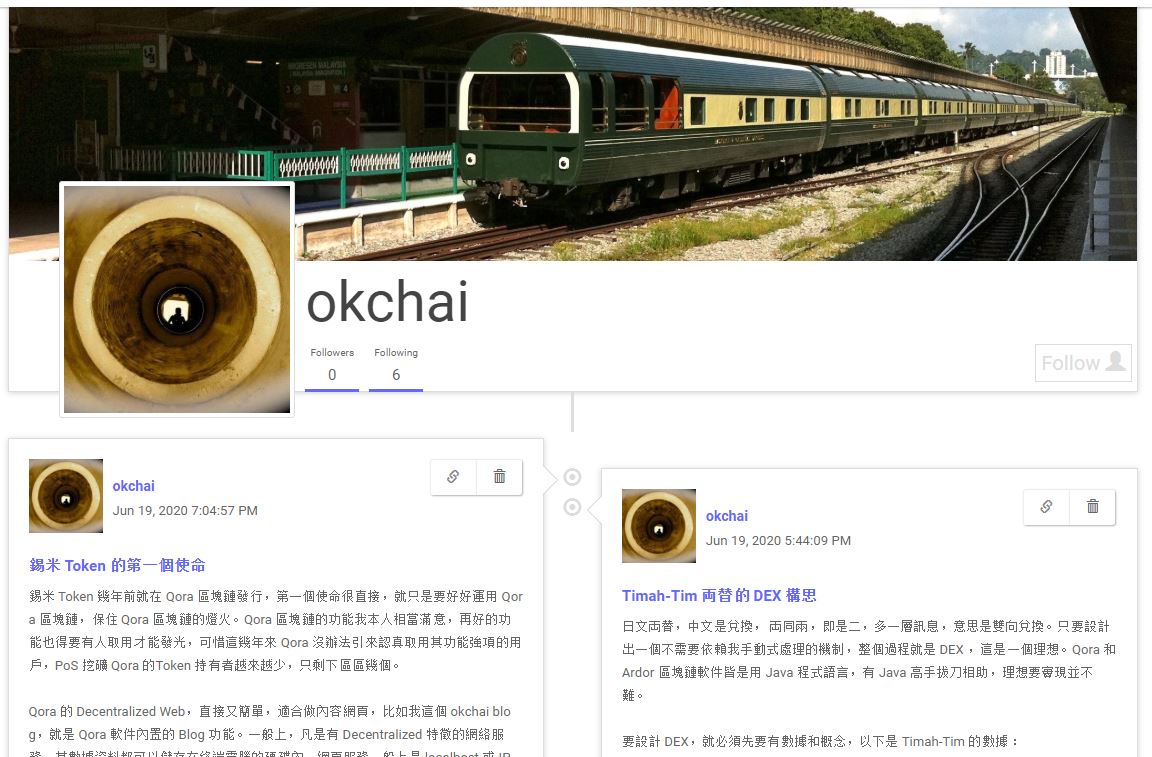This screenshot has width=1152, height=757.
Task: Click lower timeline circle marker
Action: 572,507
